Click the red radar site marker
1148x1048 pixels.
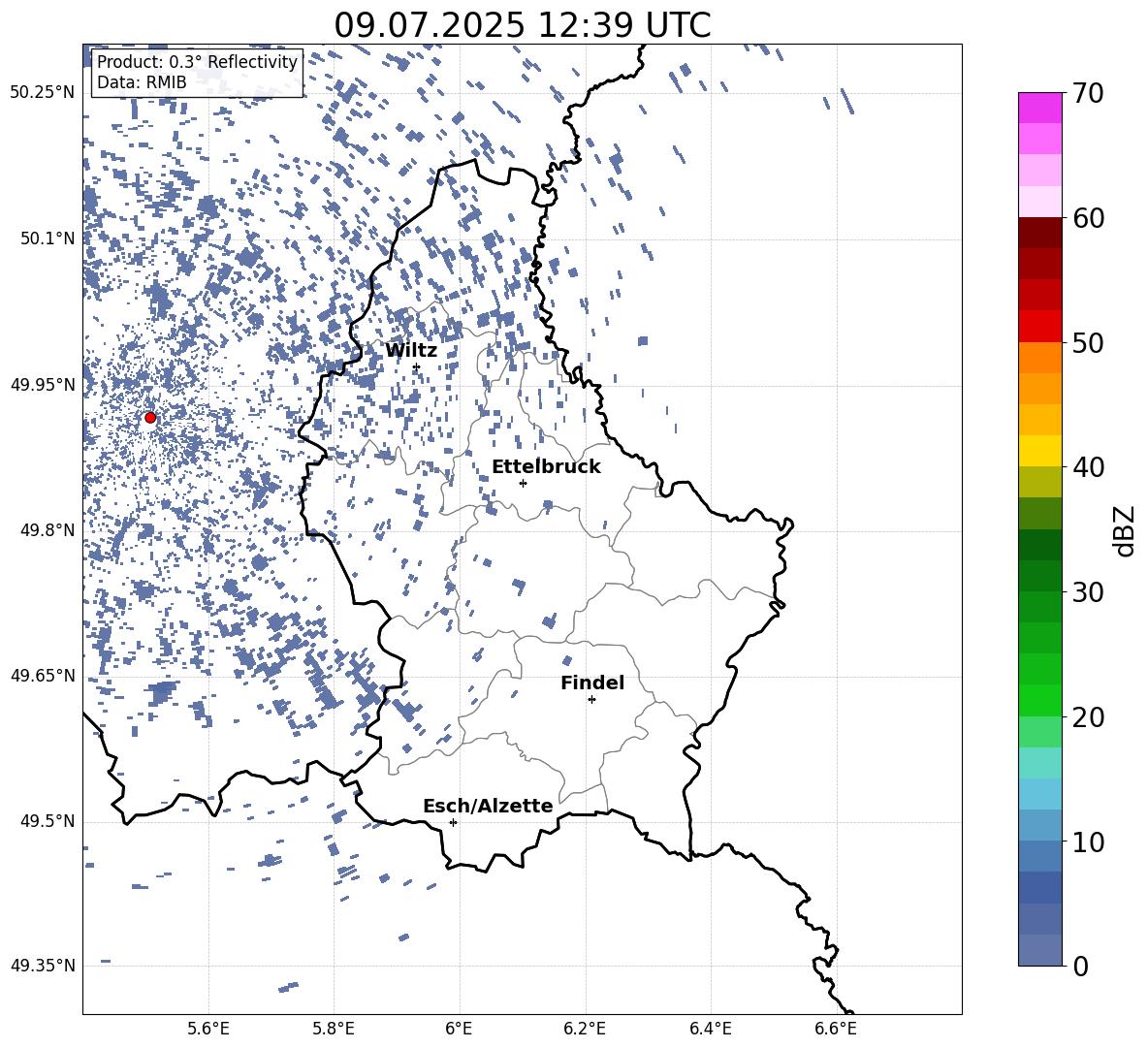(x=150, y=418)
